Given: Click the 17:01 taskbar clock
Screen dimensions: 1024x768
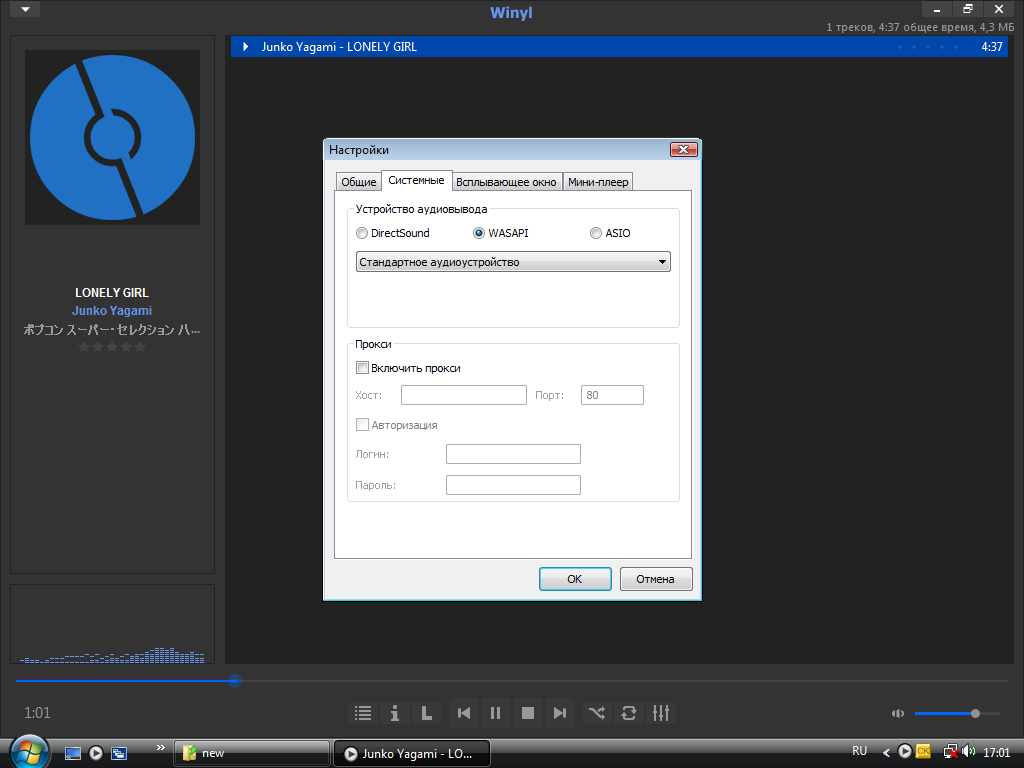Looking at the screenshot, I should tap(997, 753).
